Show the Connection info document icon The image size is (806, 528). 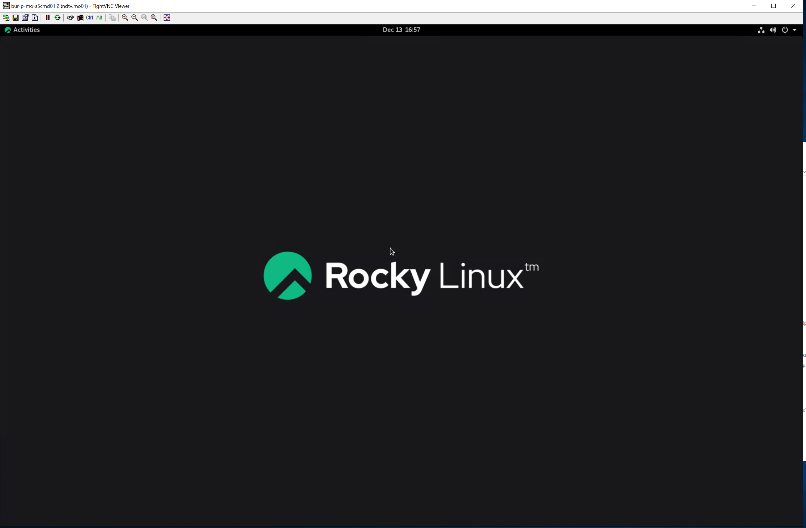click(35, 17)
